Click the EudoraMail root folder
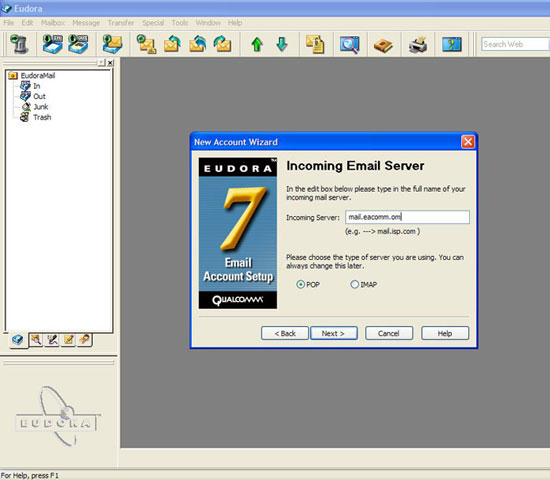 [38, 75]
